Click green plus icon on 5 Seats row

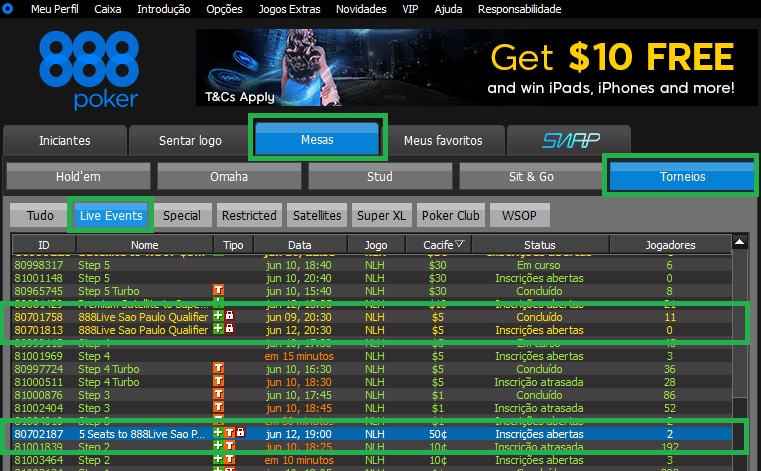click(218, 433)
